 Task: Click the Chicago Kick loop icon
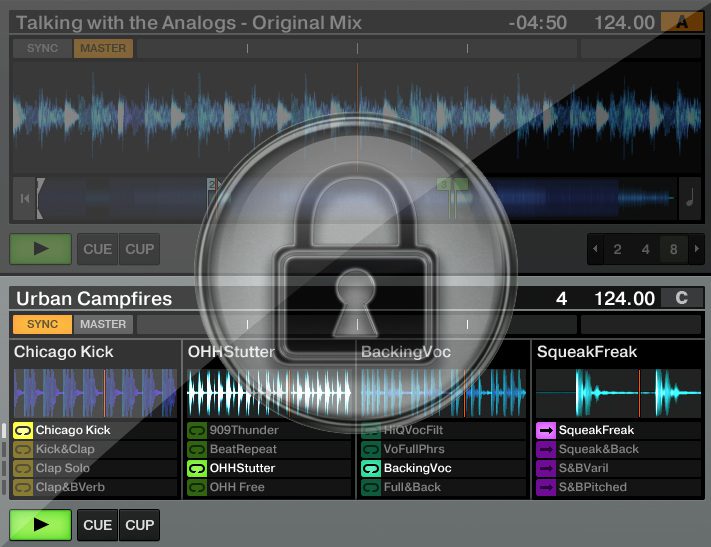23,430
